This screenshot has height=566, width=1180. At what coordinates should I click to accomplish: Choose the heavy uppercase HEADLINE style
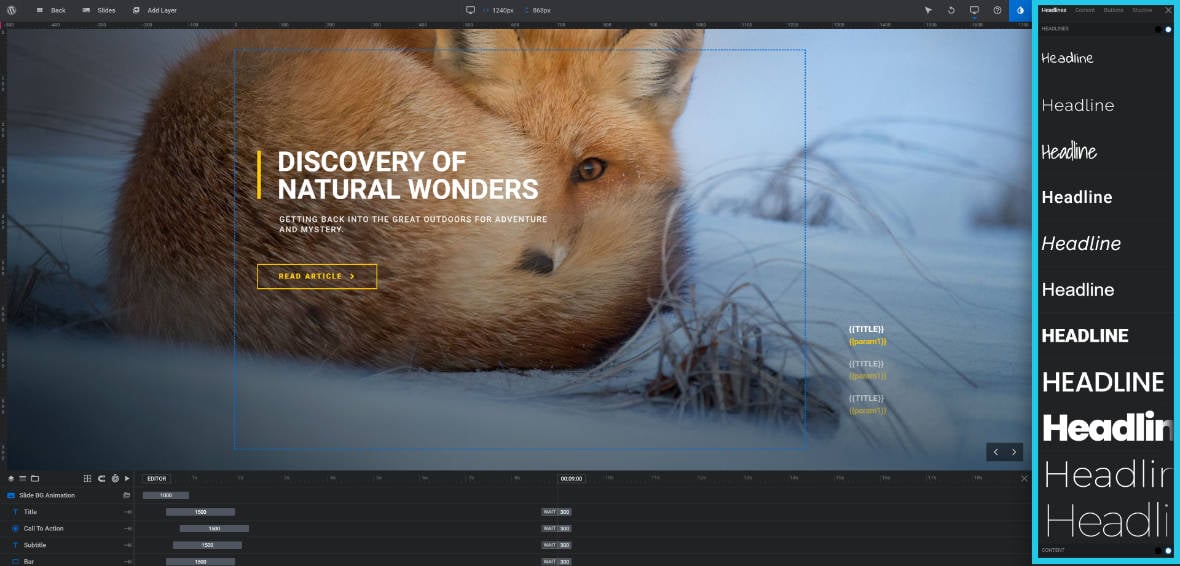click(1084, 336)
